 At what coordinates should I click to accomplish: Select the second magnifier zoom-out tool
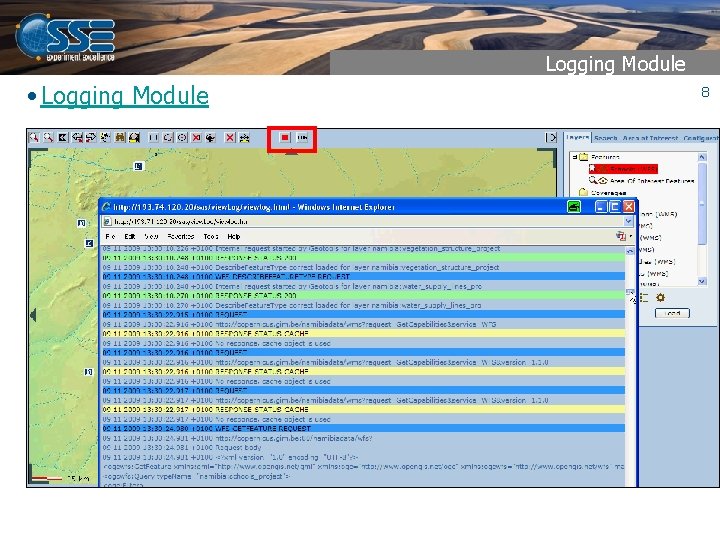click(48, 137)
